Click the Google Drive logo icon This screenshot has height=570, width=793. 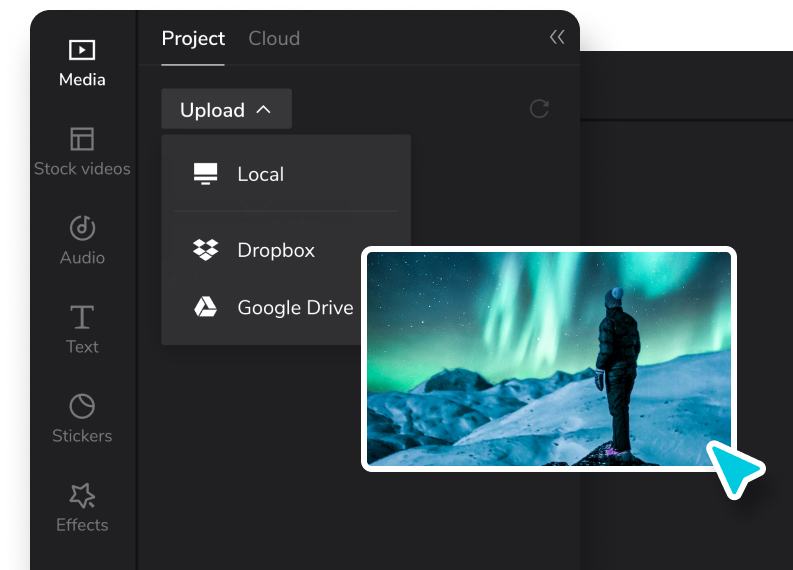pyautogui.click(x=205, y=307)
